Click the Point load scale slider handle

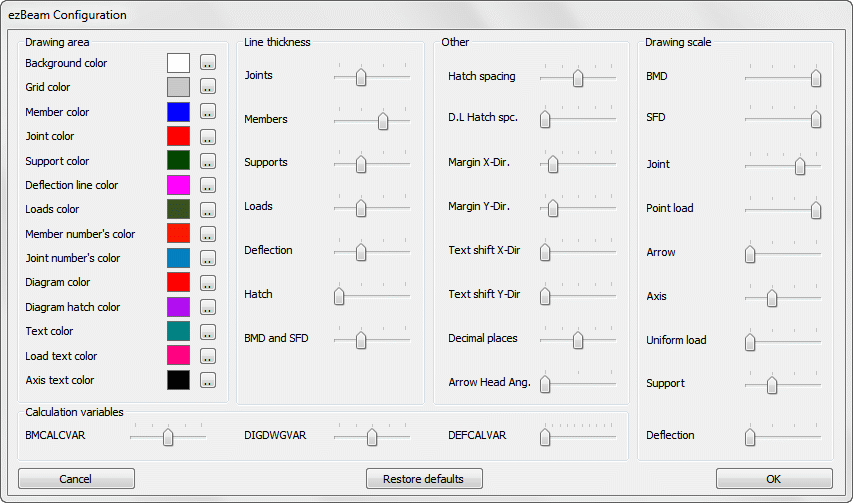point(816,210)
